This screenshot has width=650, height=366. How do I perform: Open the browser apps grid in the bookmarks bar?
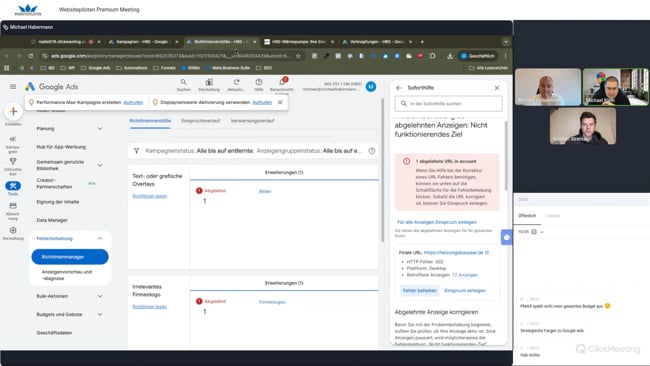click(x=6, y=68)
